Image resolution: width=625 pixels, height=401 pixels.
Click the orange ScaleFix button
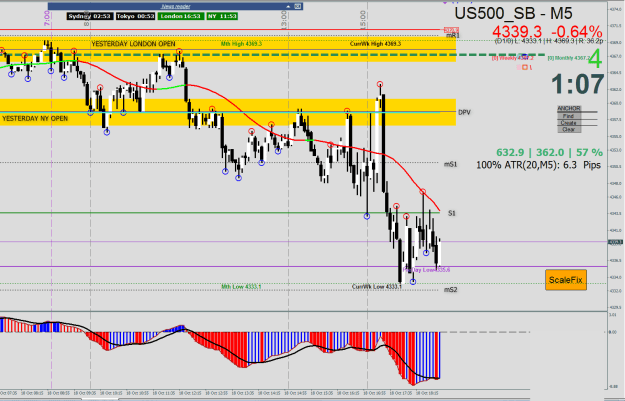(566, 280)
